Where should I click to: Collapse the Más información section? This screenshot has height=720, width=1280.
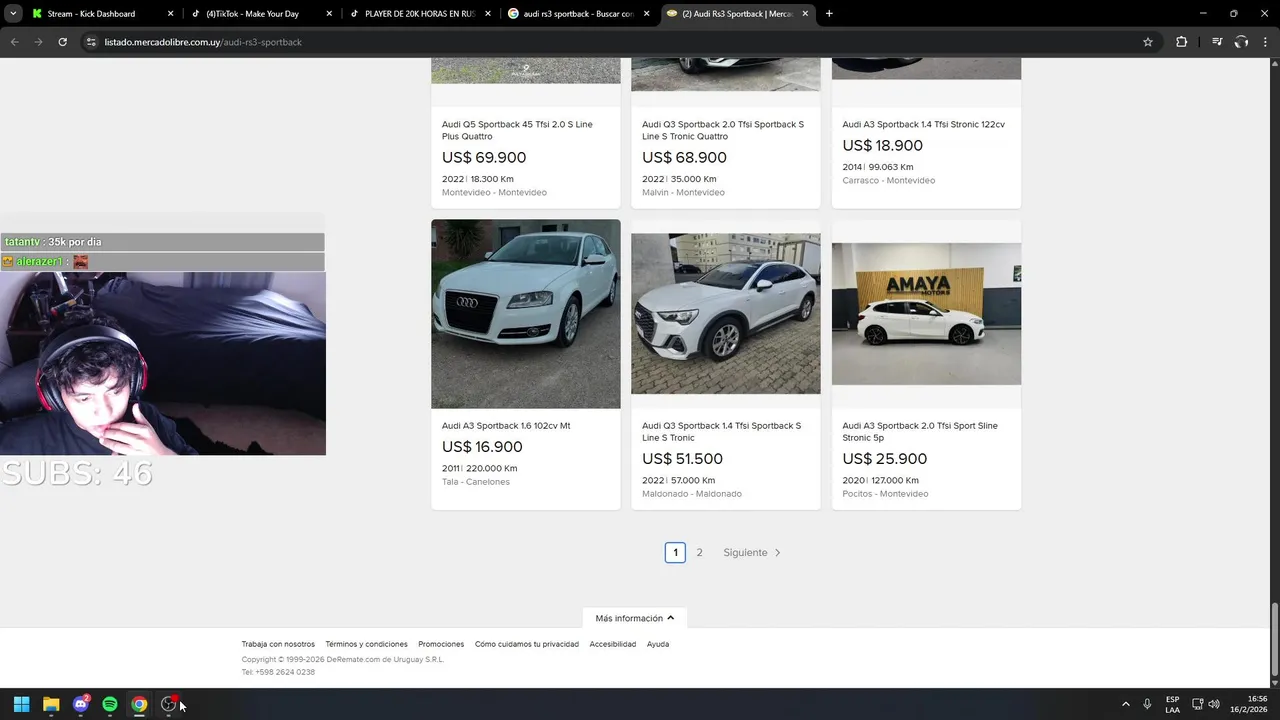pyautogui.click(x=635, y=618)
